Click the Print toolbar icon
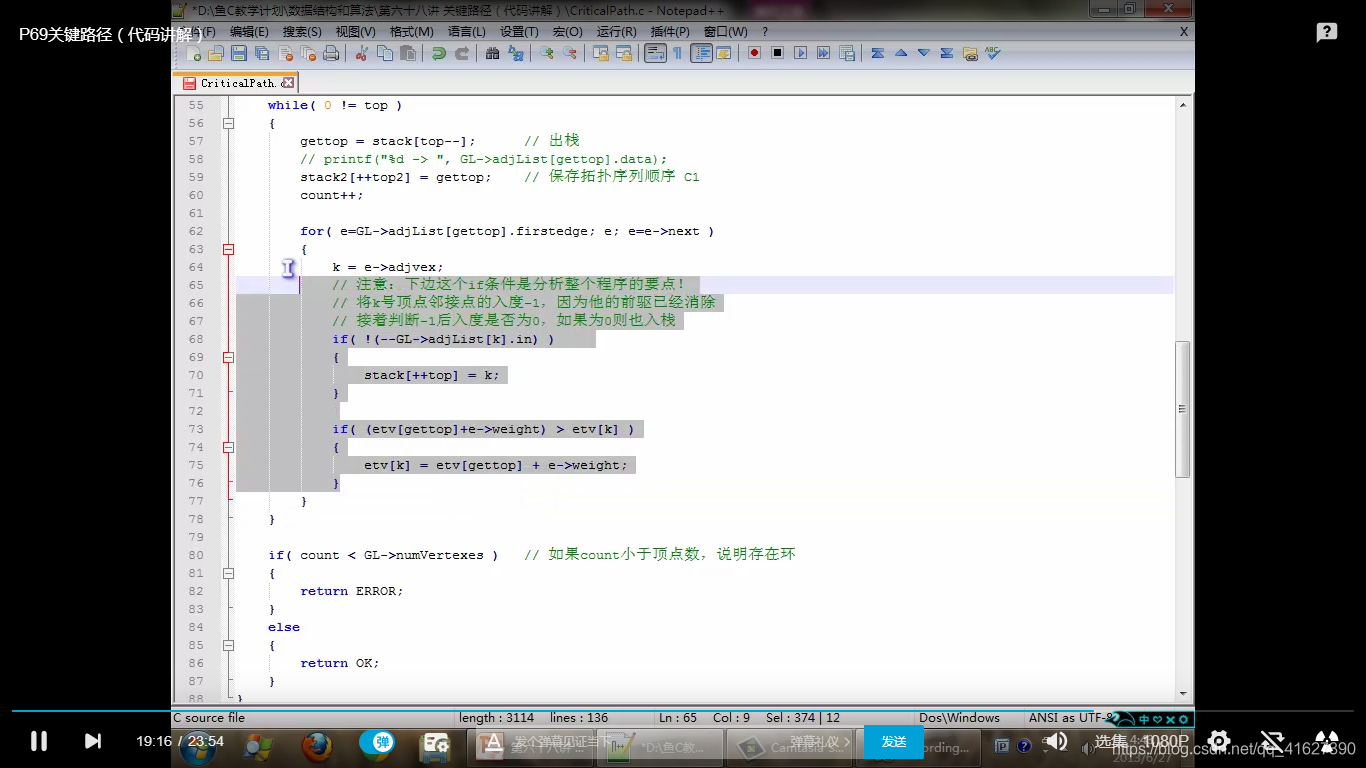 331,53
